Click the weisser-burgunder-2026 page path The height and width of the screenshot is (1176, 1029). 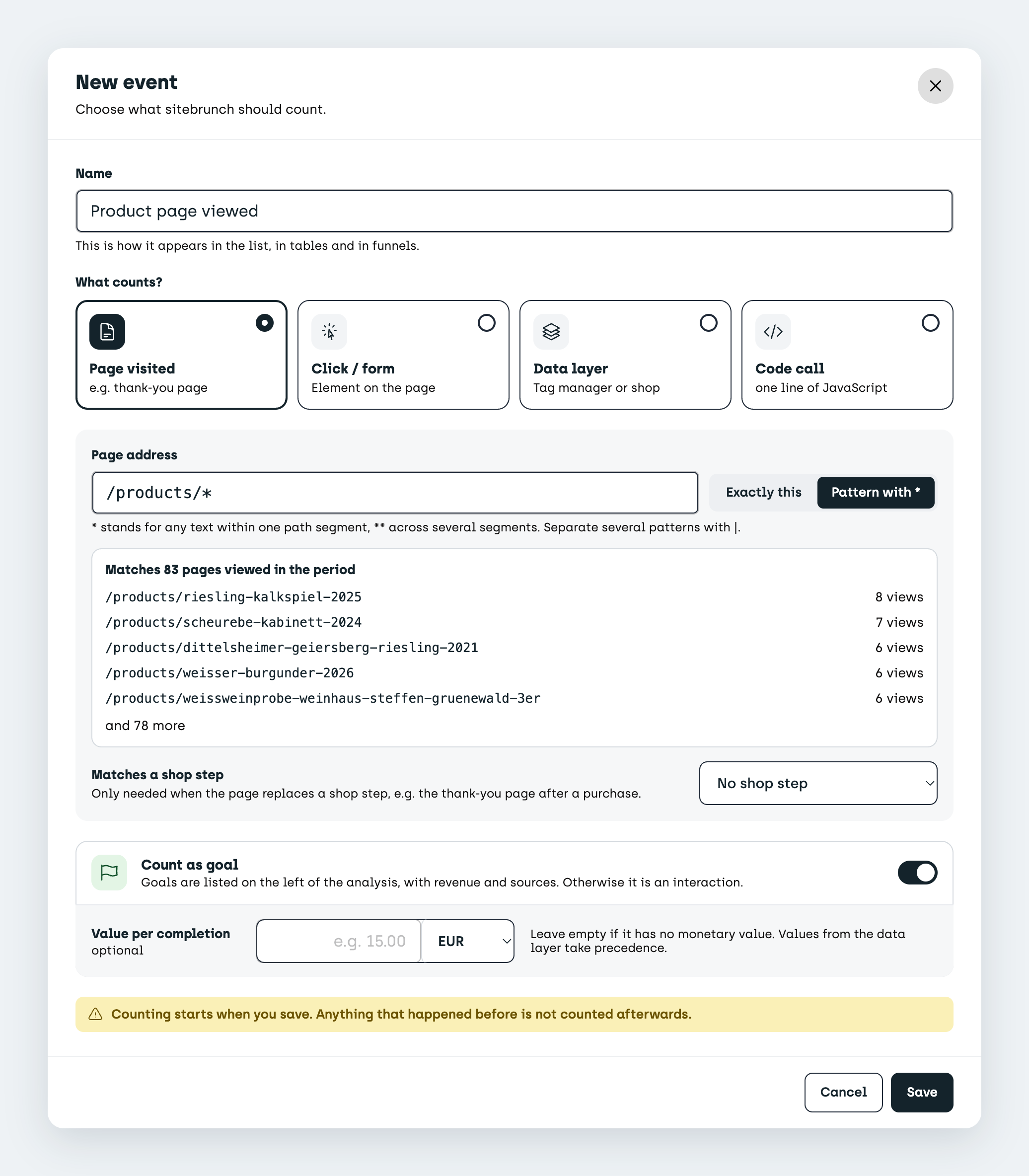[229, 673]
